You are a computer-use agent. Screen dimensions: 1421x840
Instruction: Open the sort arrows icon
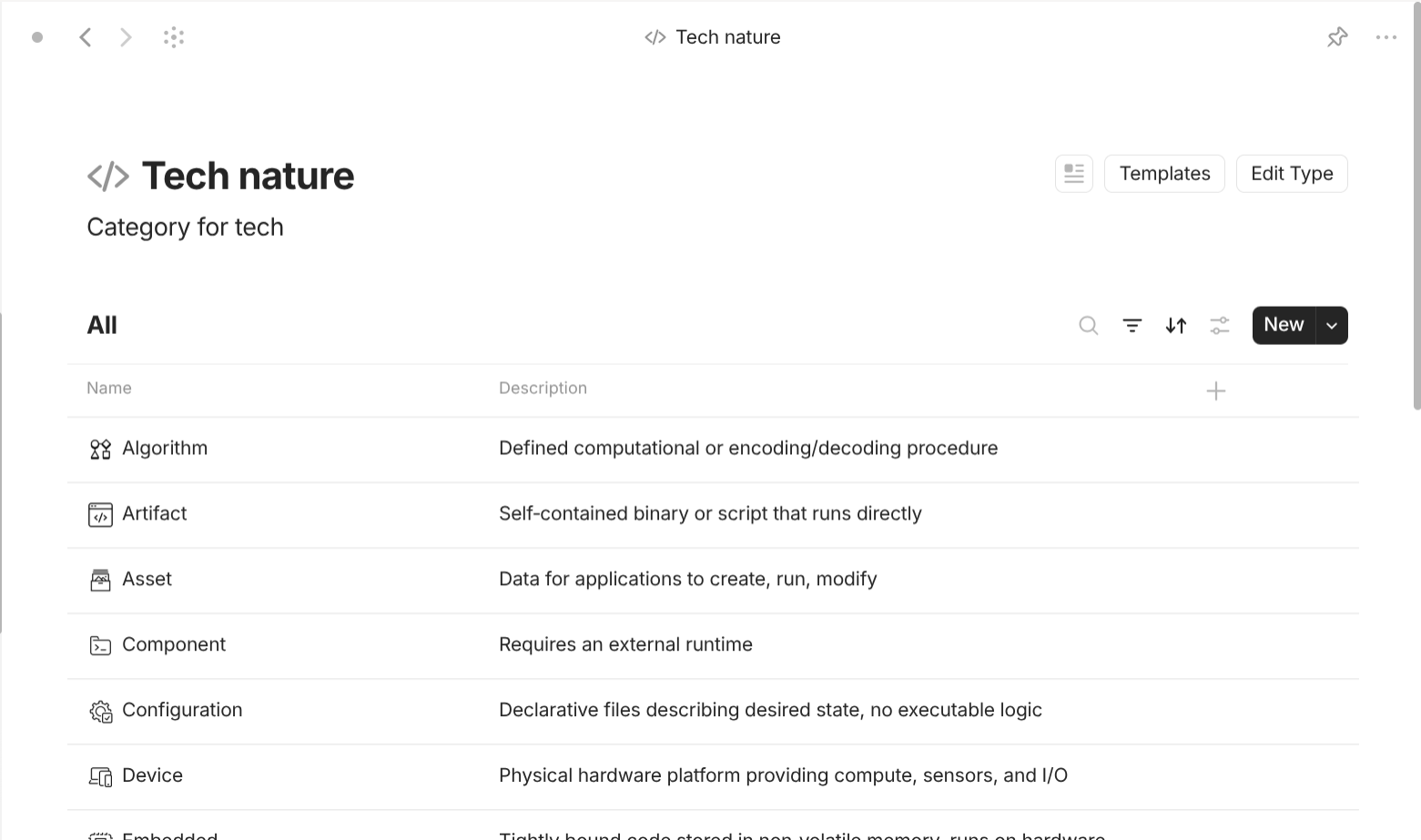(x=1175, y=325)
